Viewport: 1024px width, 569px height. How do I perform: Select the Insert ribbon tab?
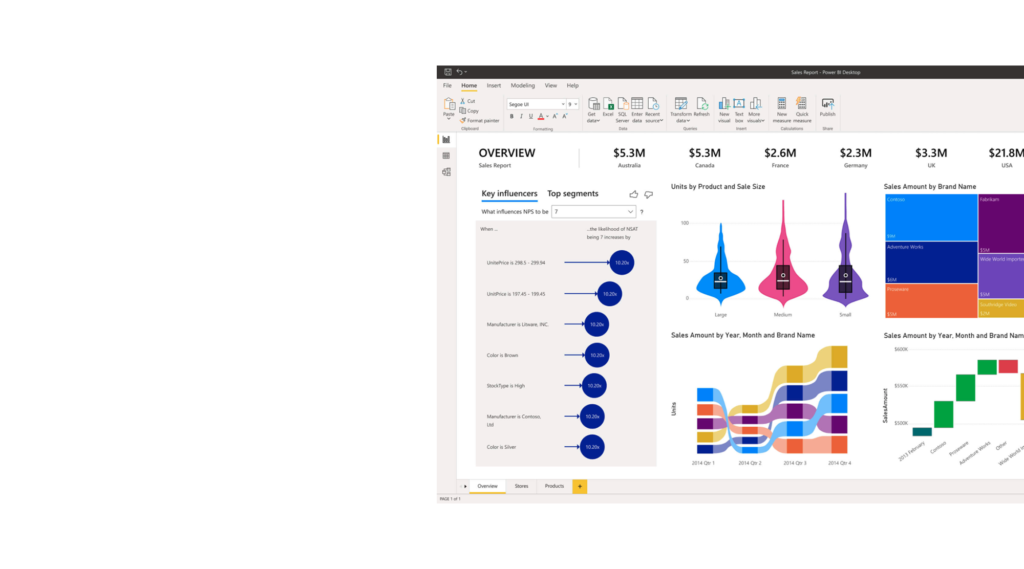[494, 86]
